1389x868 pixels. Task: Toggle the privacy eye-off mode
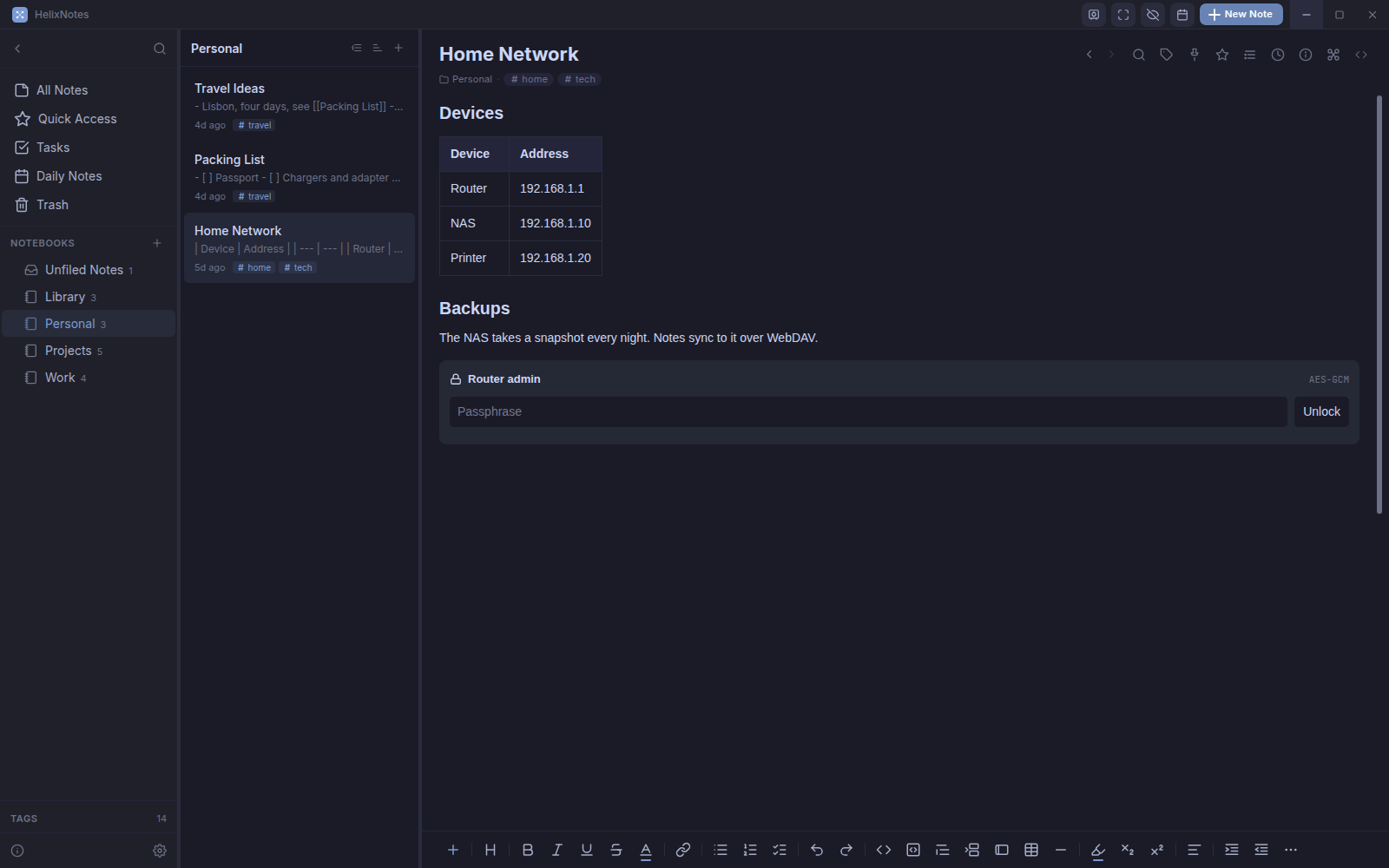1153,15
